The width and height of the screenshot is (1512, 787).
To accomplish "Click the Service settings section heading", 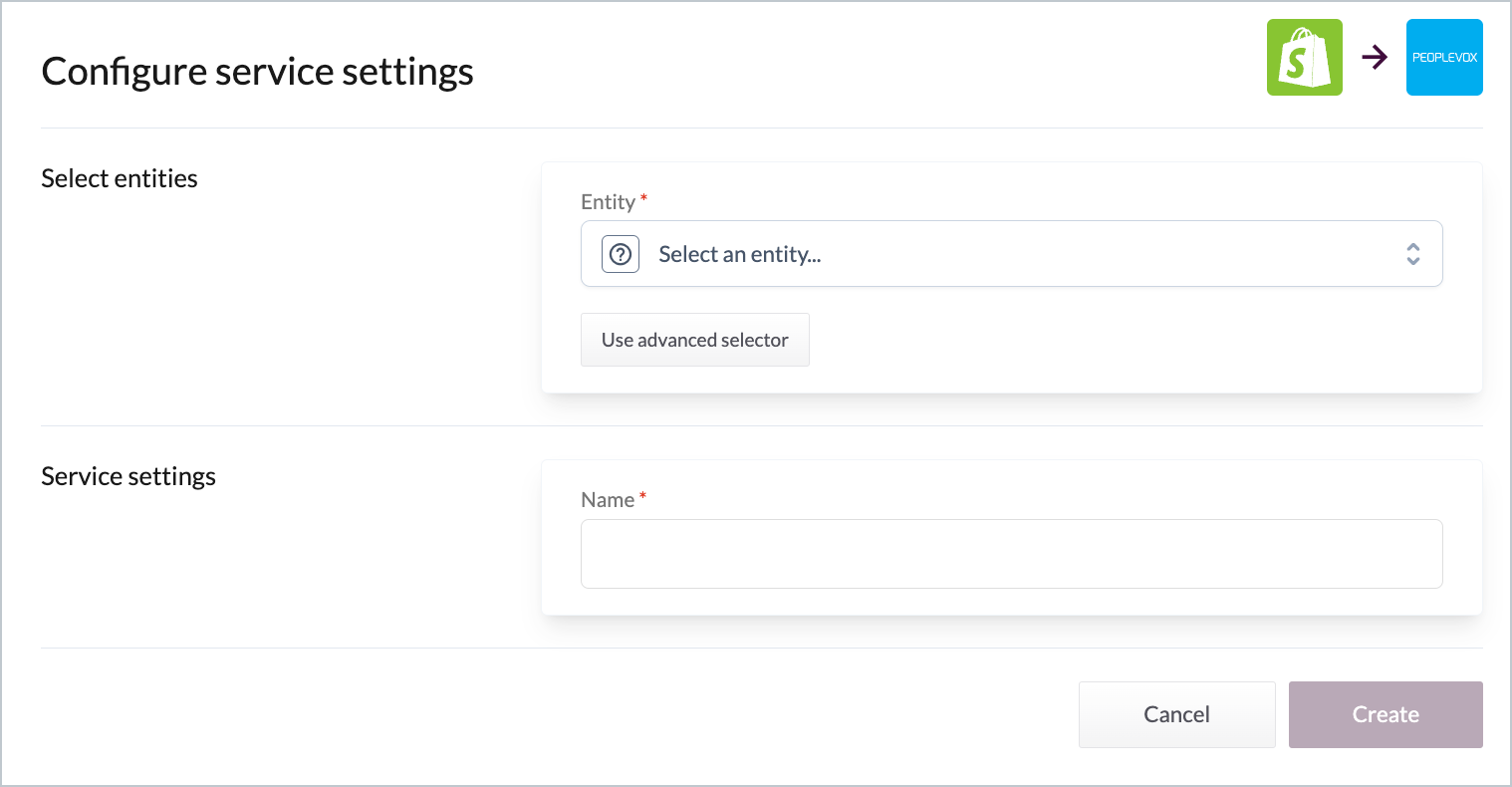I will tap(127, 476).
